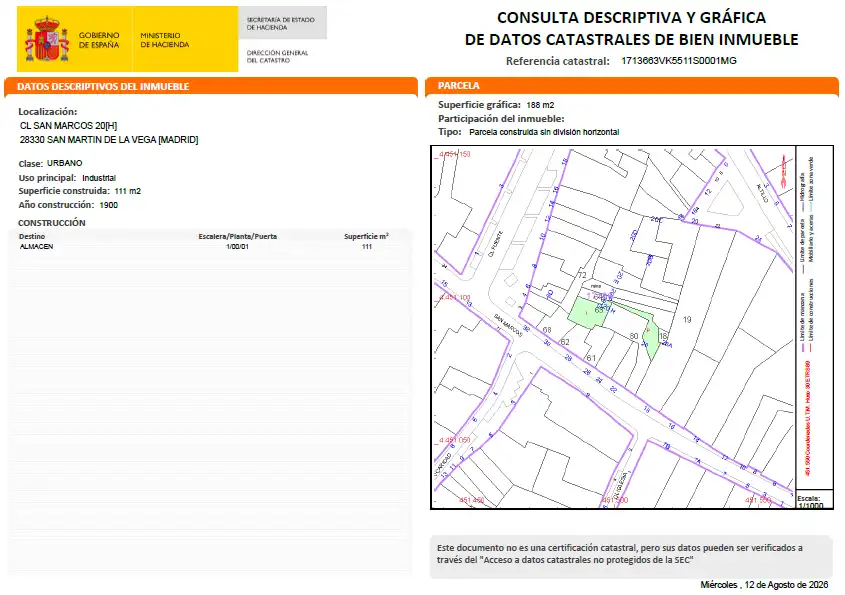
Task: Click the 'SAN MARCOS' street label on the map
Action: point(508,325)
